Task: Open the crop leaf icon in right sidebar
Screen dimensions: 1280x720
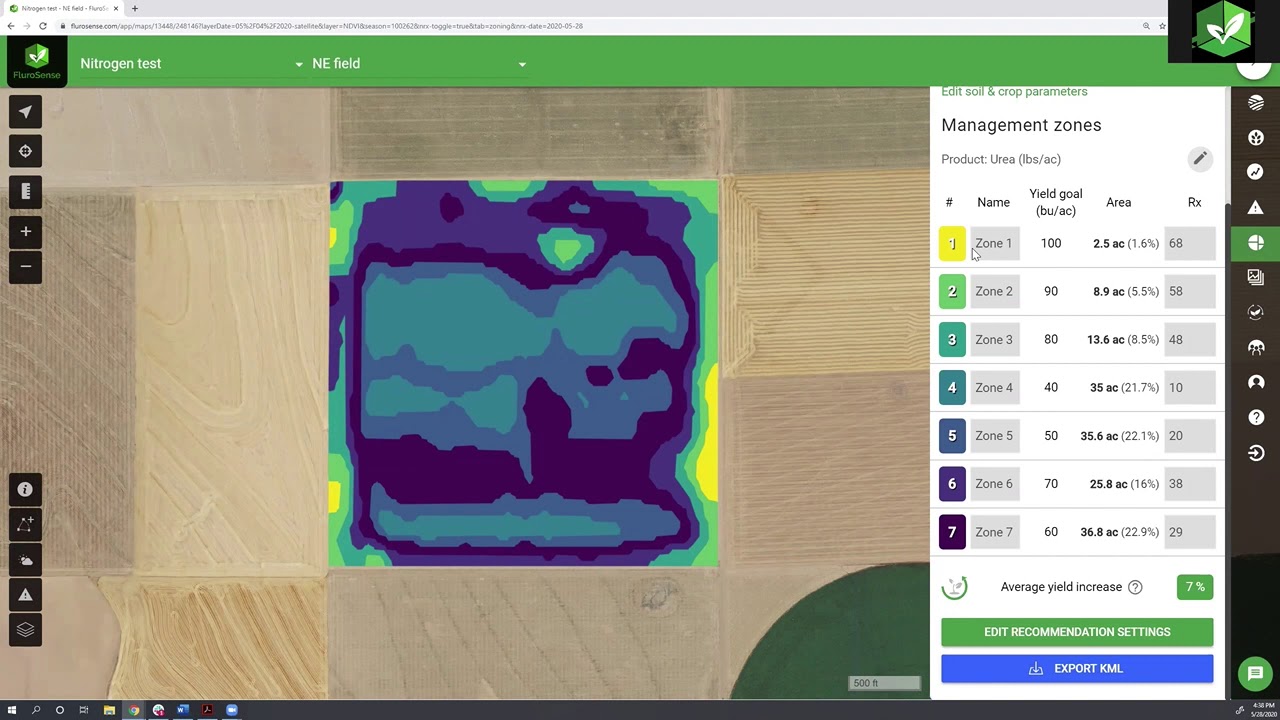Action: 1256,137
